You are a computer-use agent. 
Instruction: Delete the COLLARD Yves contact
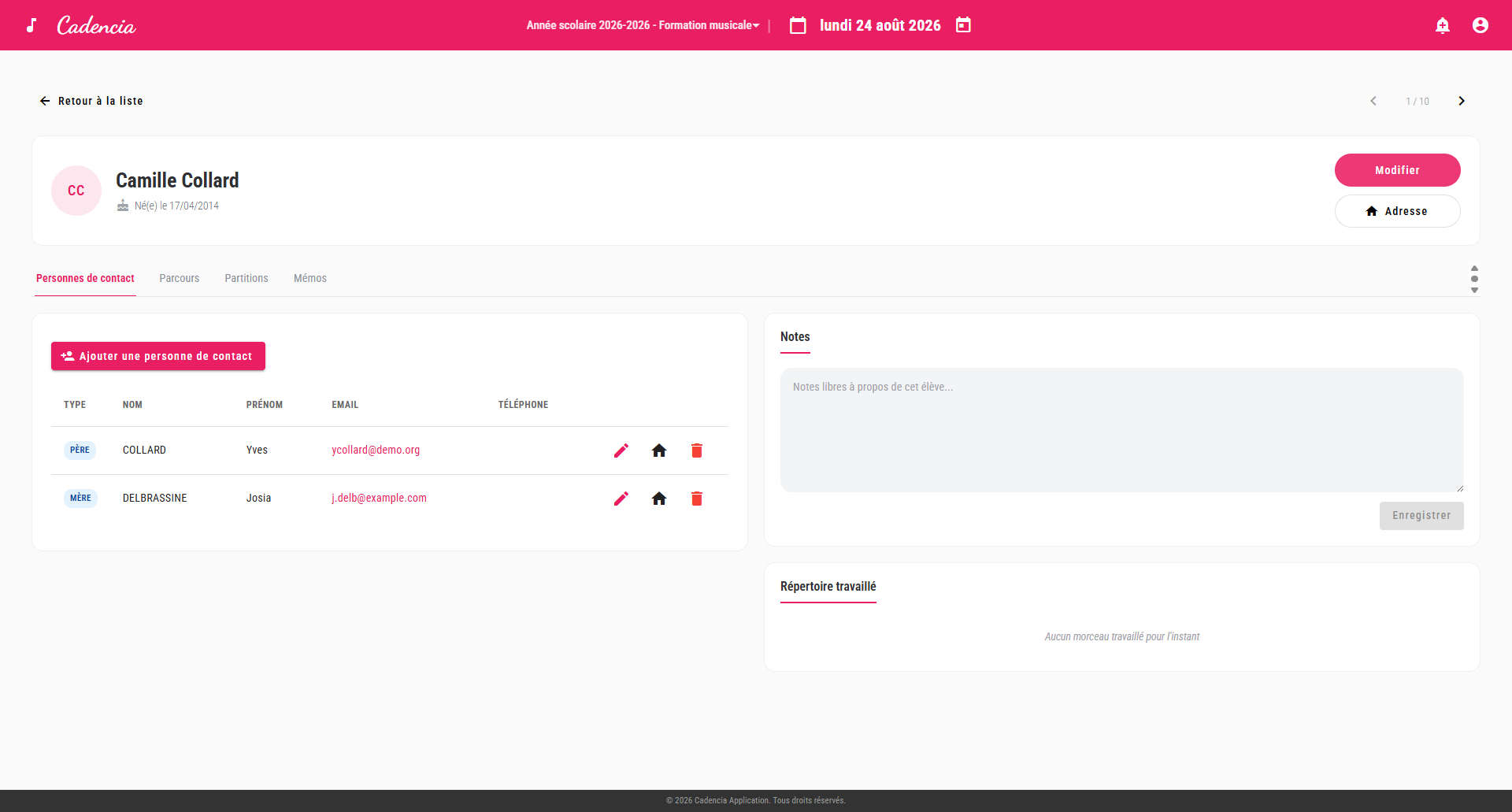click(x=697, y=450)
